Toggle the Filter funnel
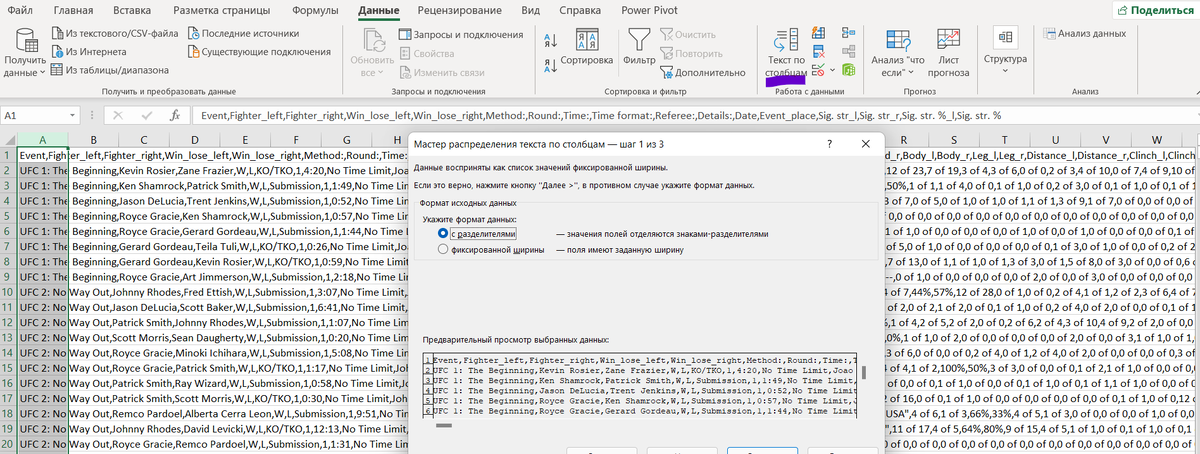1200x454 pixels. pyautogui.click(x=639, y=48)
